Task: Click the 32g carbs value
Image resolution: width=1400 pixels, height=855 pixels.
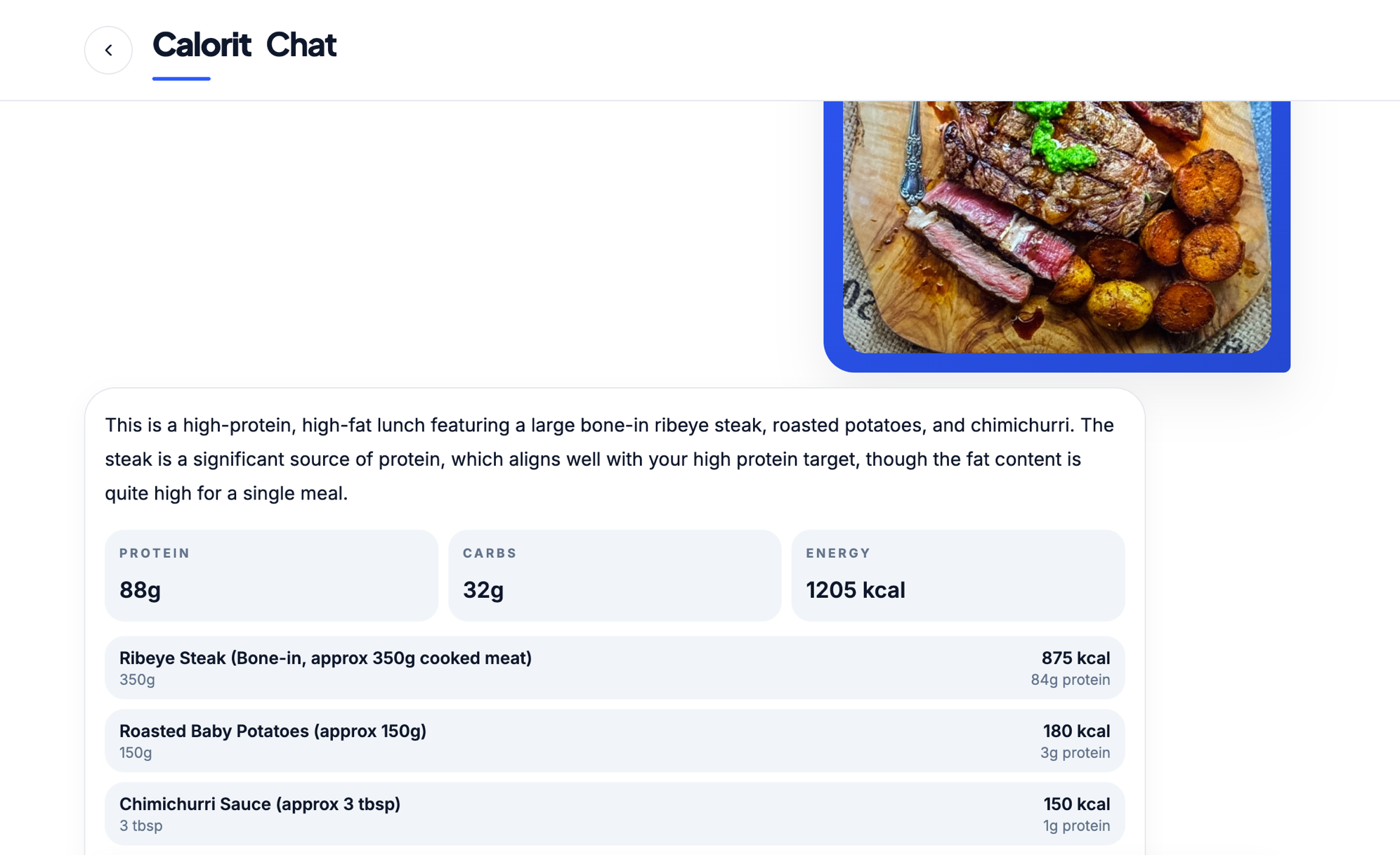Action: [x=483, y=590]
